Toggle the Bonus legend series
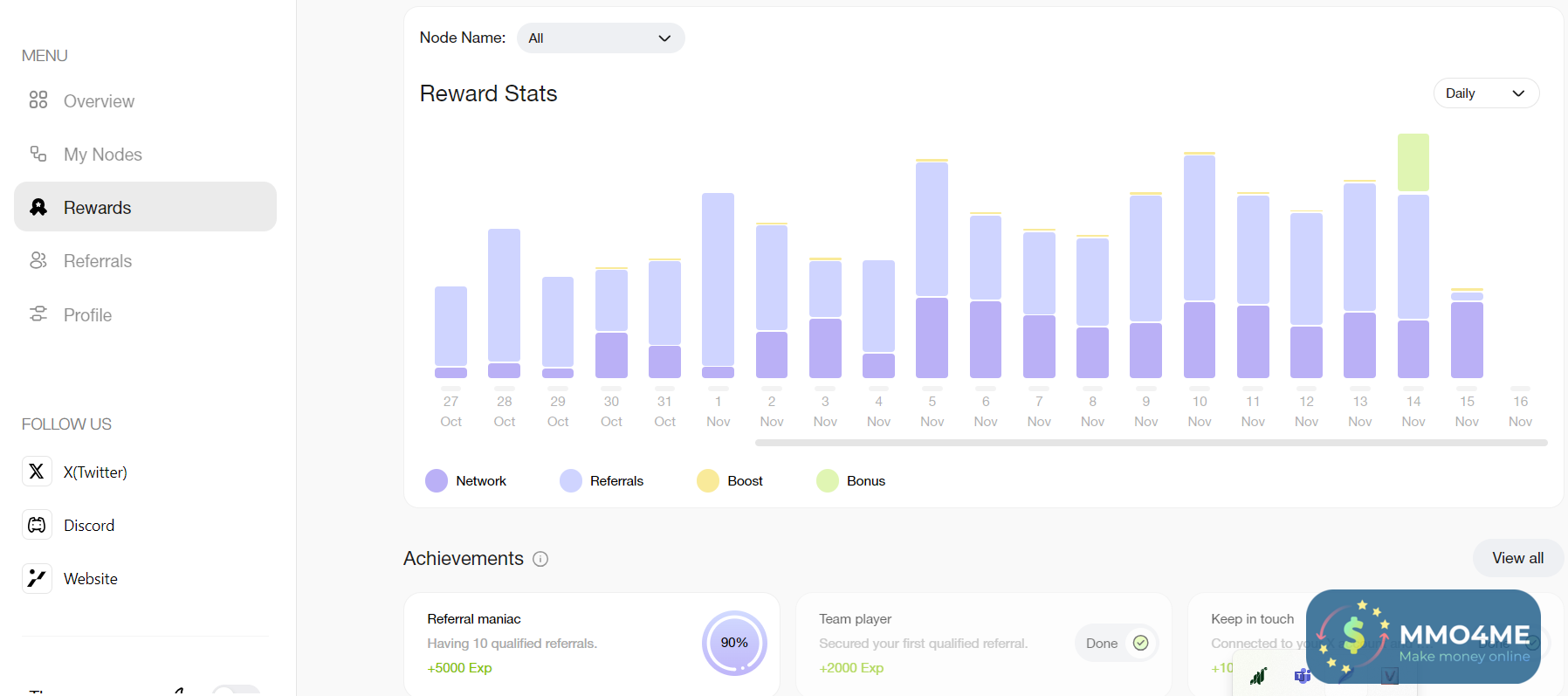 (850, 481)
